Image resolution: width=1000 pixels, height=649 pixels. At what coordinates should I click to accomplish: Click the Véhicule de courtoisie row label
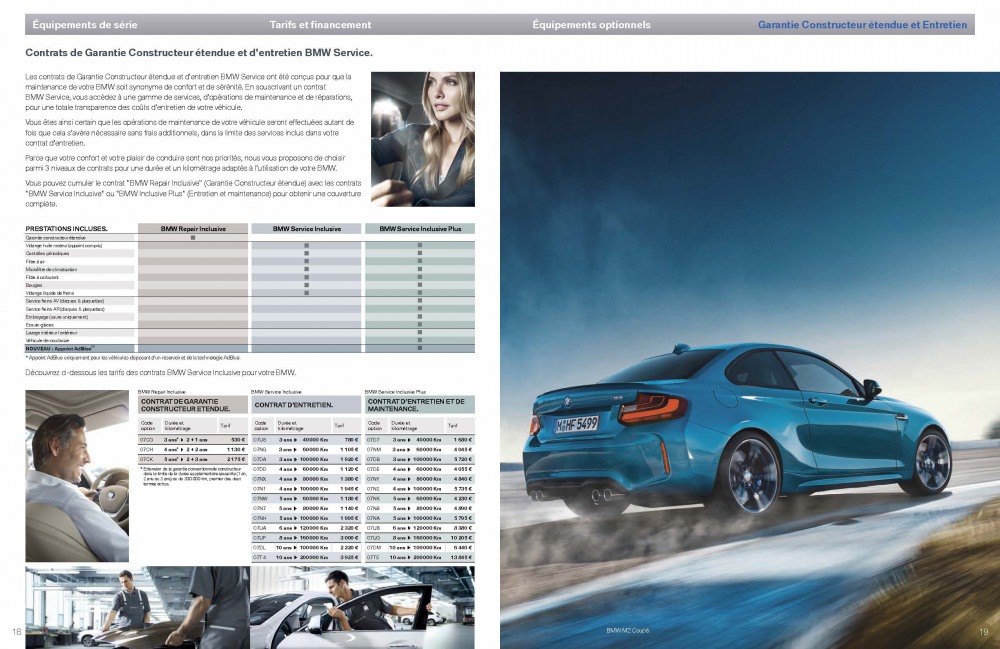click(x=47, y=340)
